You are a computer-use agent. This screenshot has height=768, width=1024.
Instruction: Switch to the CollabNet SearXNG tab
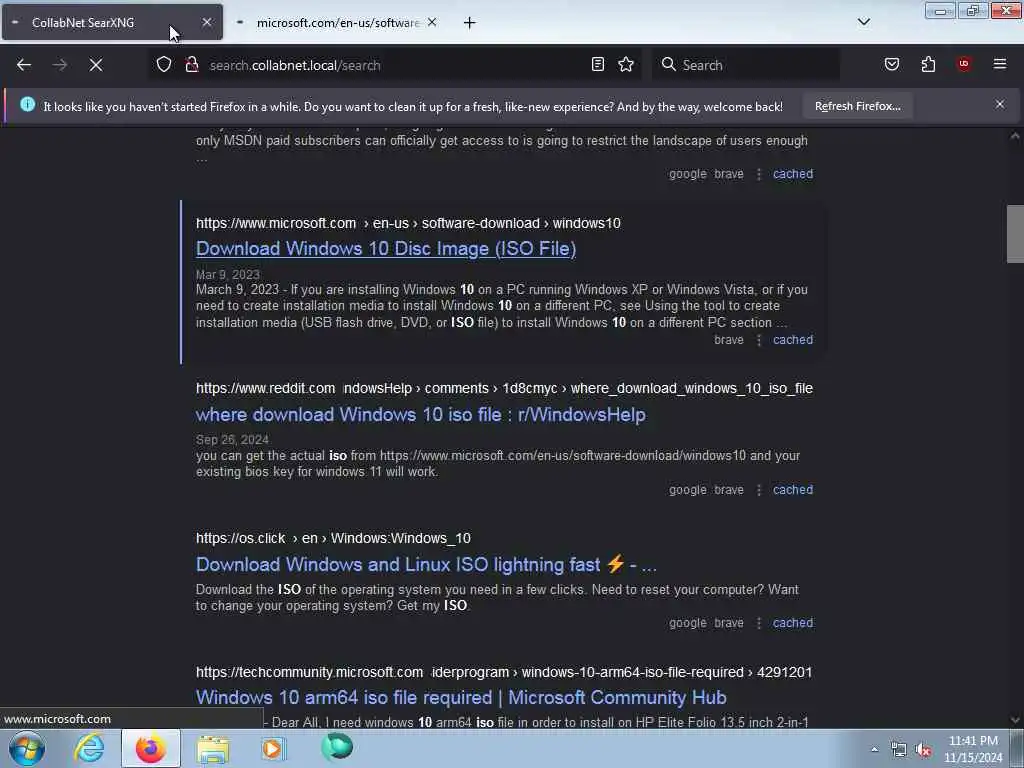point(112,22)
